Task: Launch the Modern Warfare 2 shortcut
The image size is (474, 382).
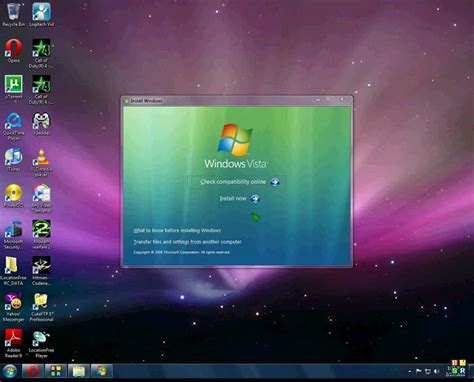Action: coord(41,235)
